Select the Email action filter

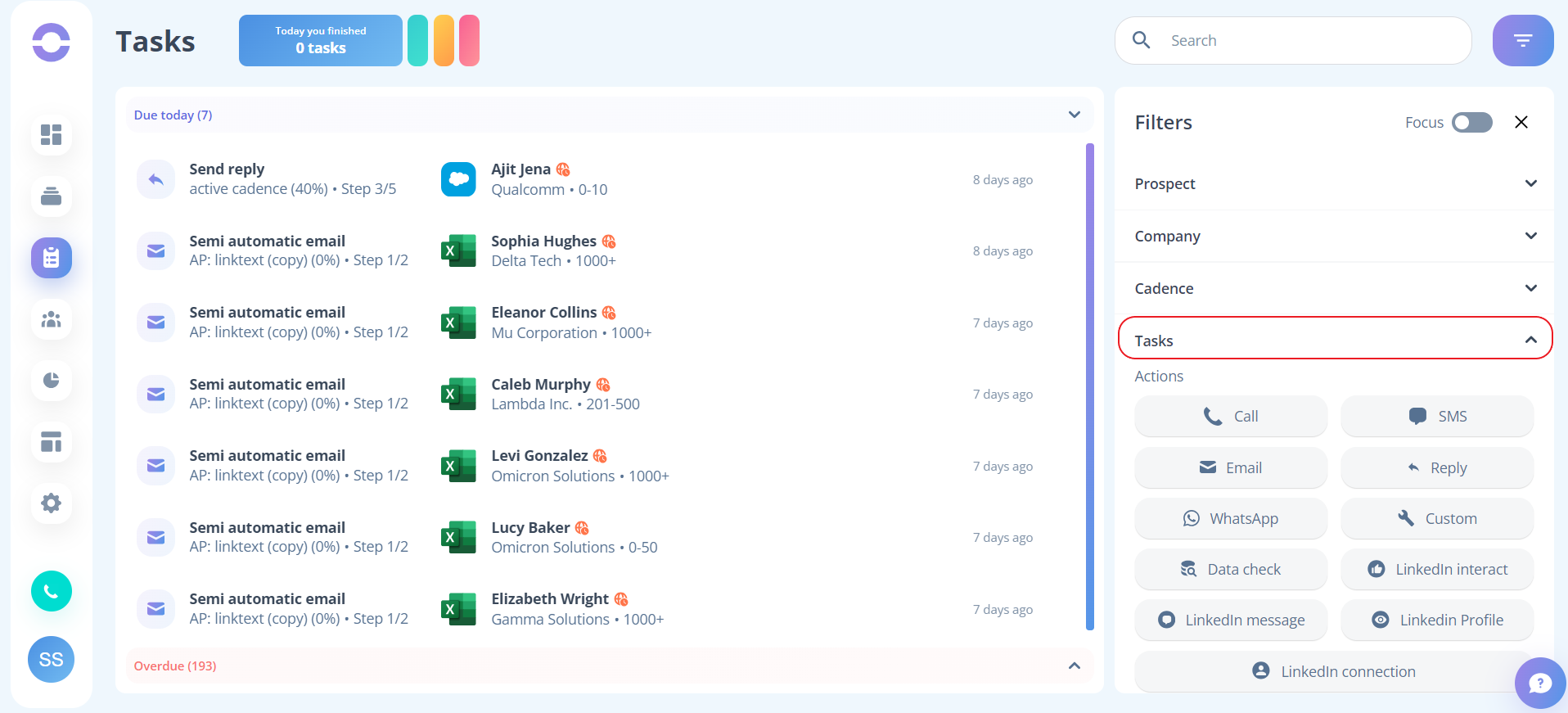point(1231,467)
